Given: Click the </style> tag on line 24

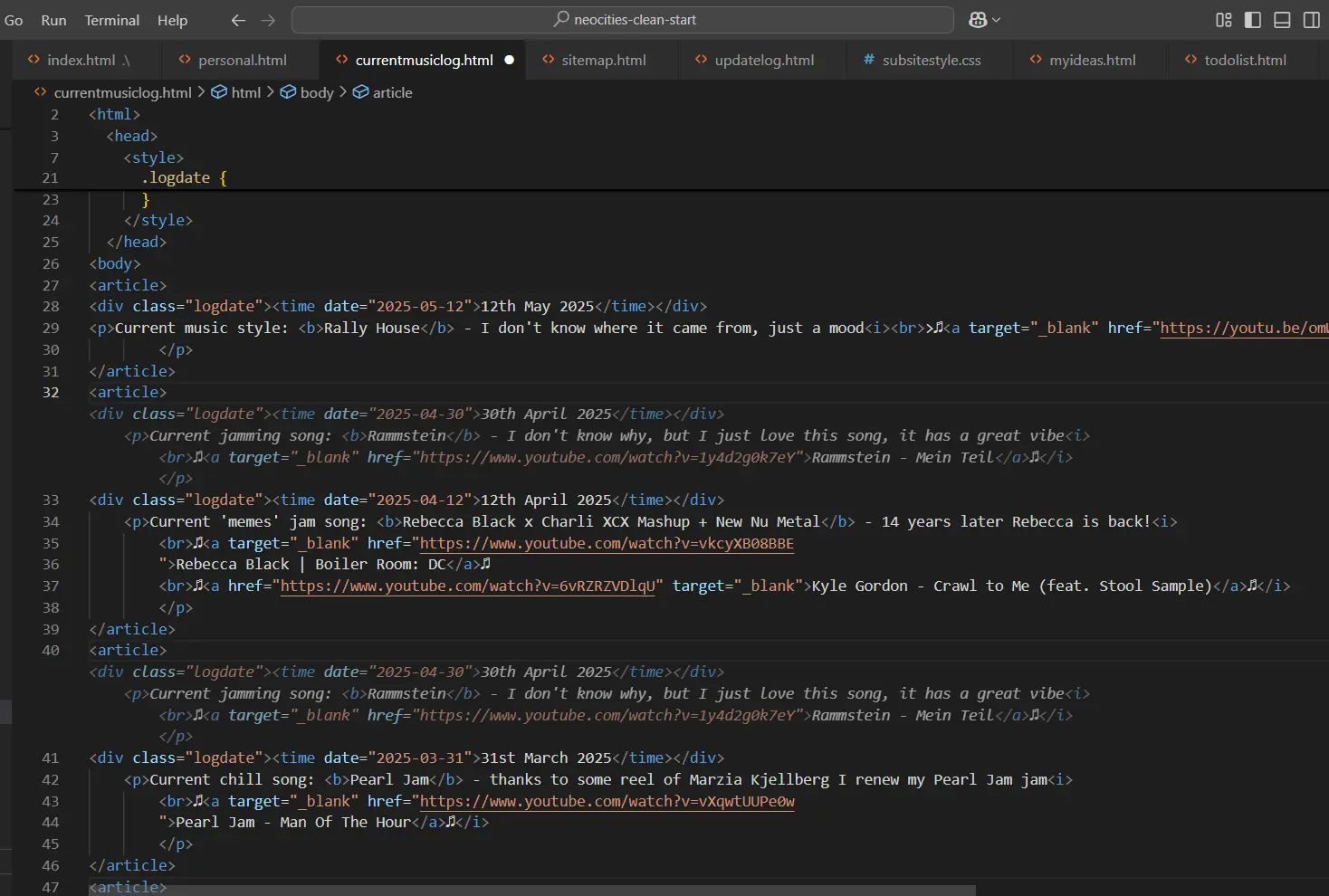Looking at the screenshot, I should 158,220.
